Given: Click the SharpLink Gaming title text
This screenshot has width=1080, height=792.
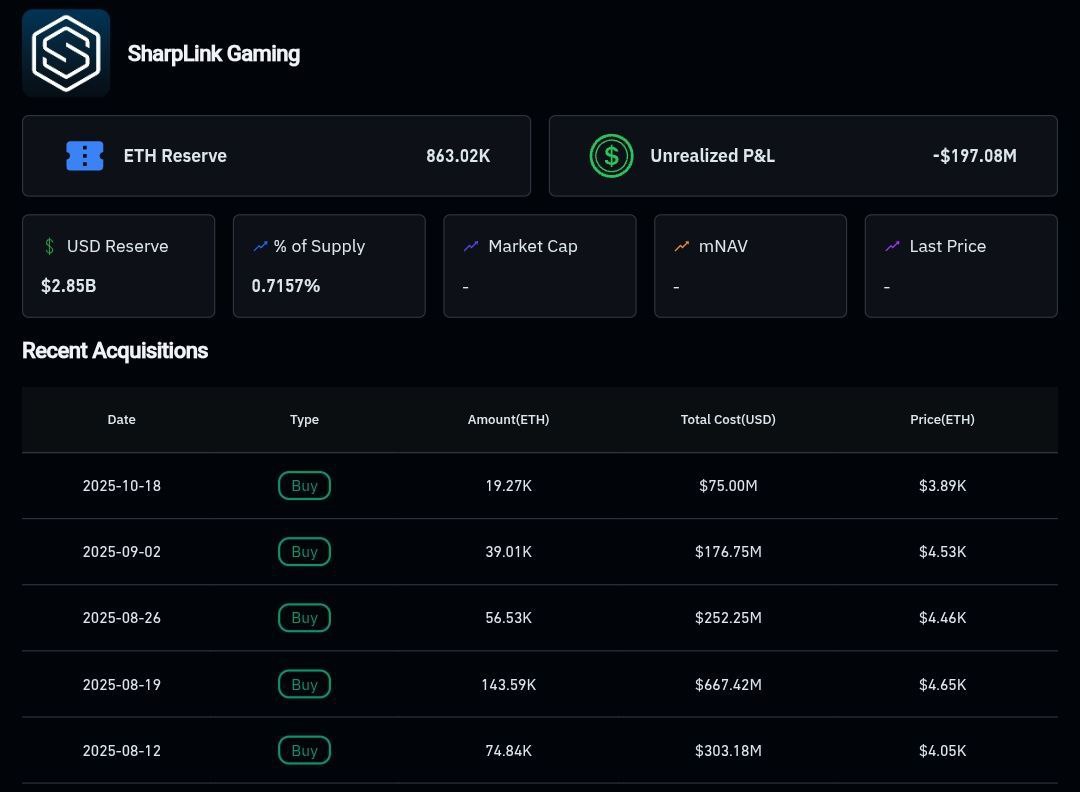Looking at the screenshot, I should (x=213, y=53).
